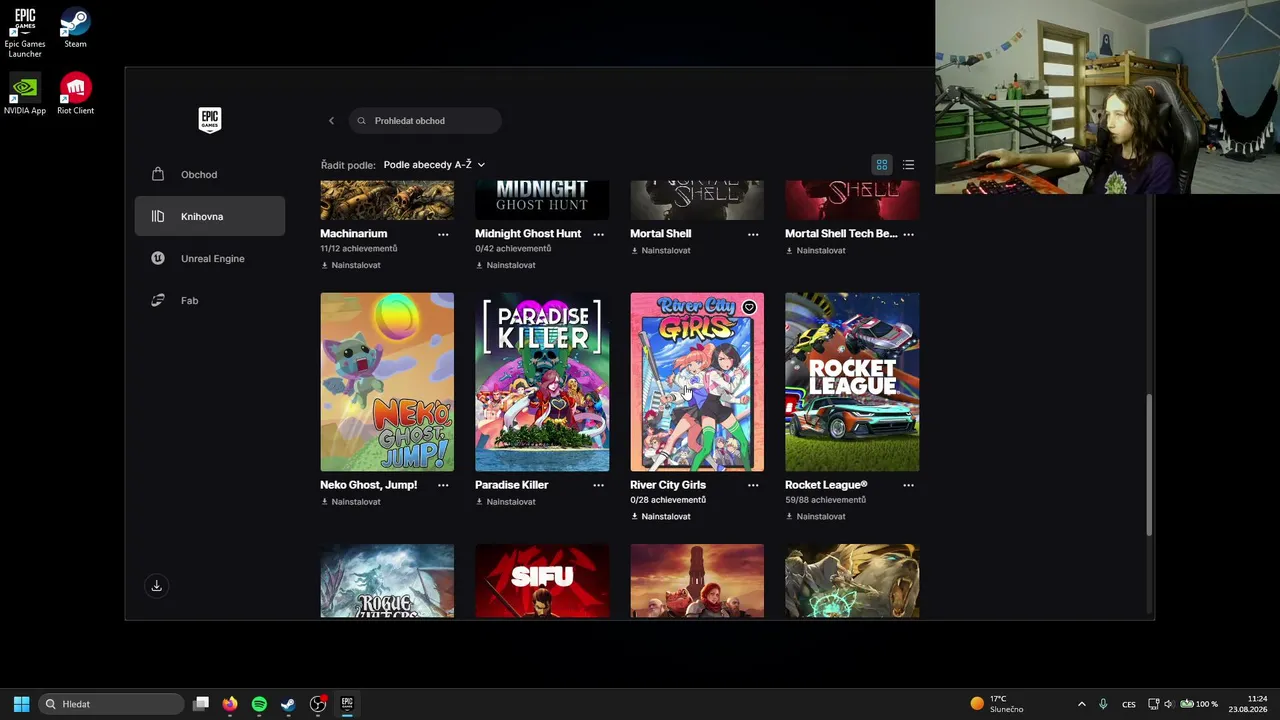Select the Midnight Ghost Hunt cover art
The height and width of the screenshot is (720, 1280).
tap(542, 200)
